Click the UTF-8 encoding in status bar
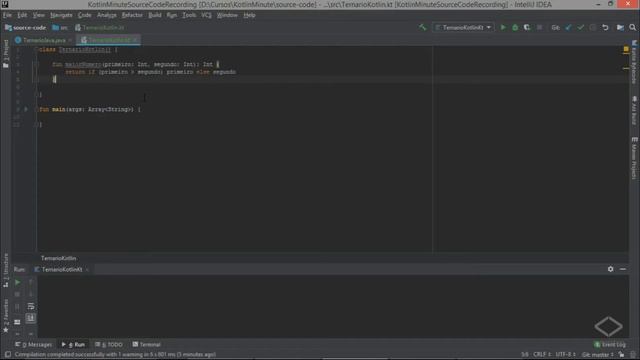This screenshot has width=640, height=360. 565,355
